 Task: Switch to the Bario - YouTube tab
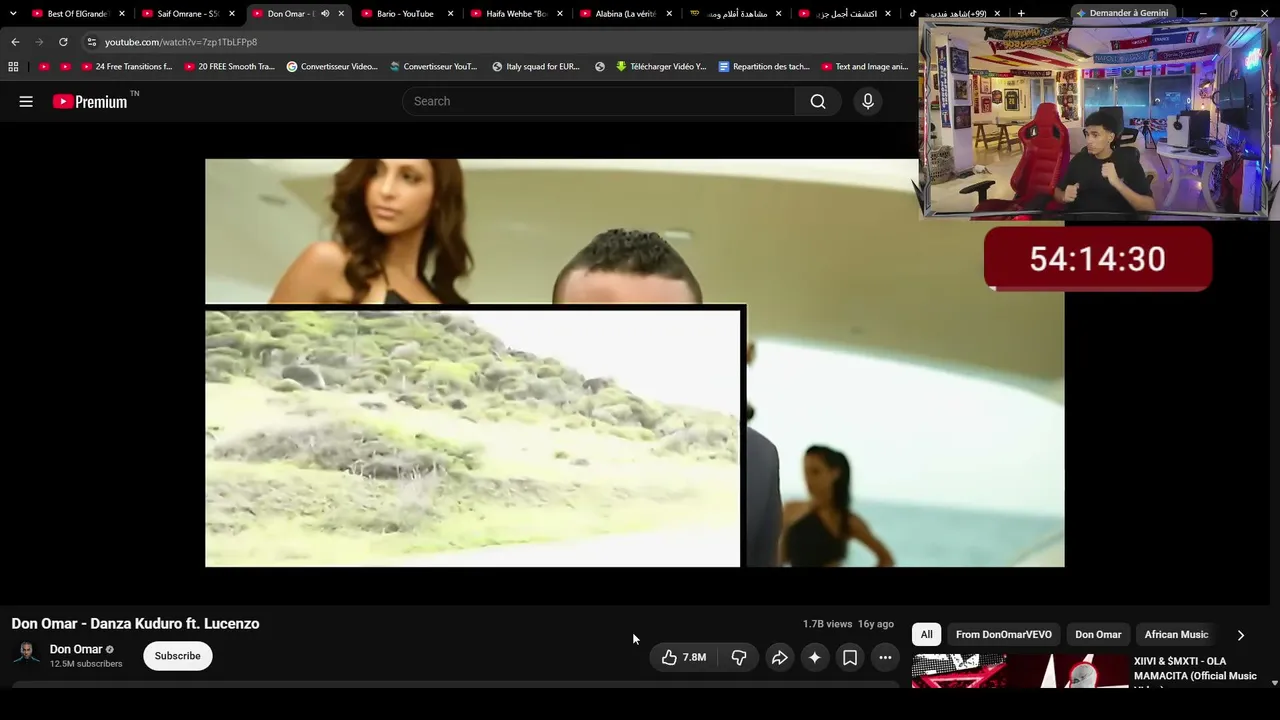[x=407, y=14]
